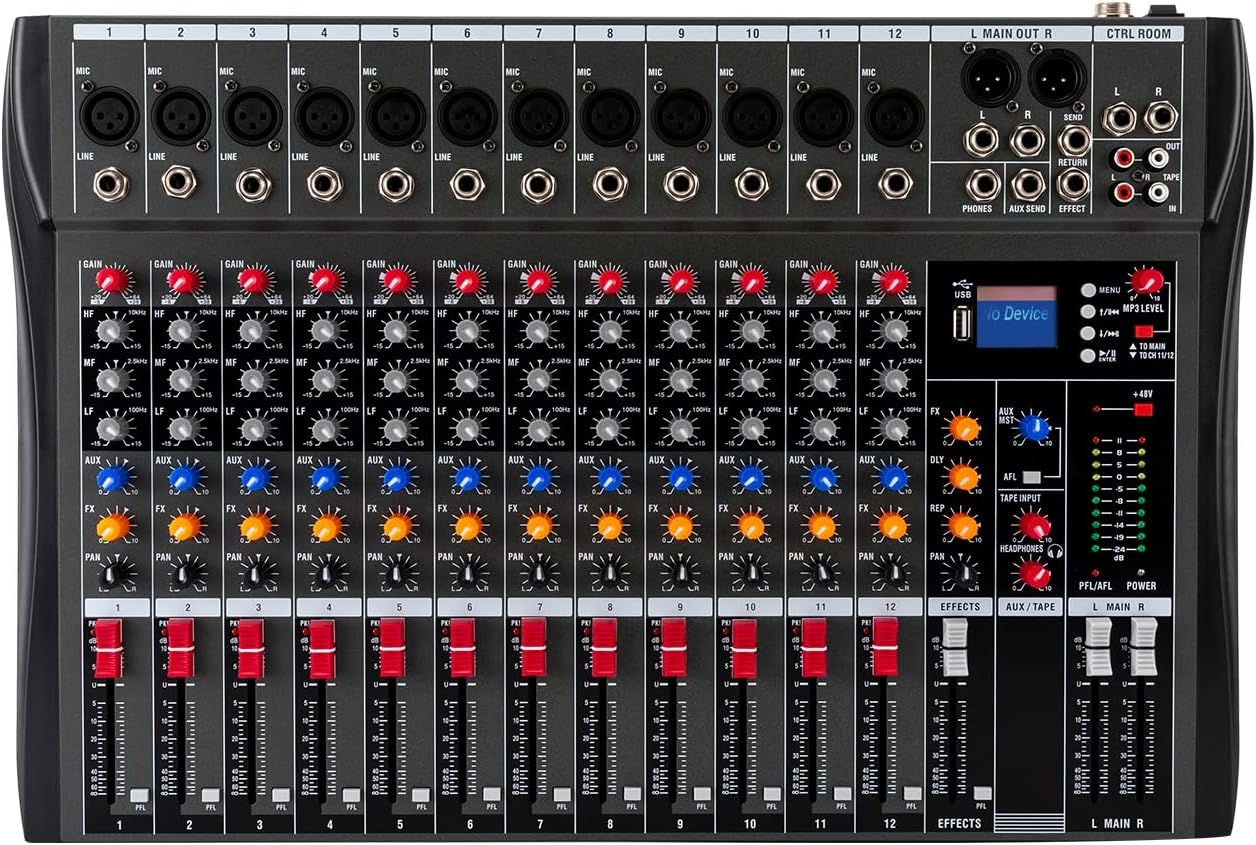Click the headphone icon beside the HEADPHONES knob
The image size is (1256, 845).
pyautogui.click(x=1054, y=550)
